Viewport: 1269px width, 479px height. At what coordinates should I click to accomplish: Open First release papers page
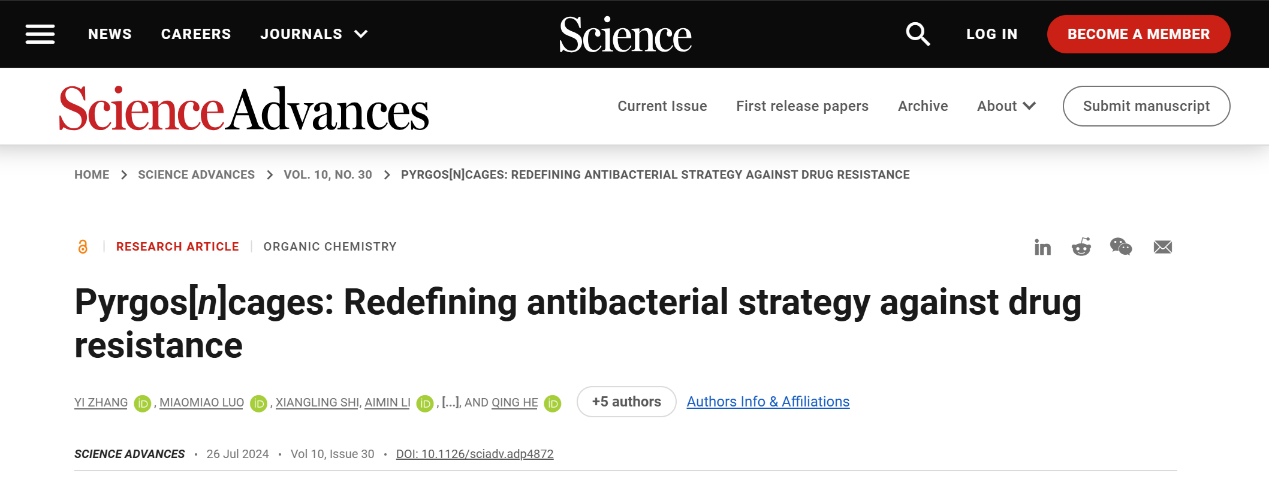[802, 106]
